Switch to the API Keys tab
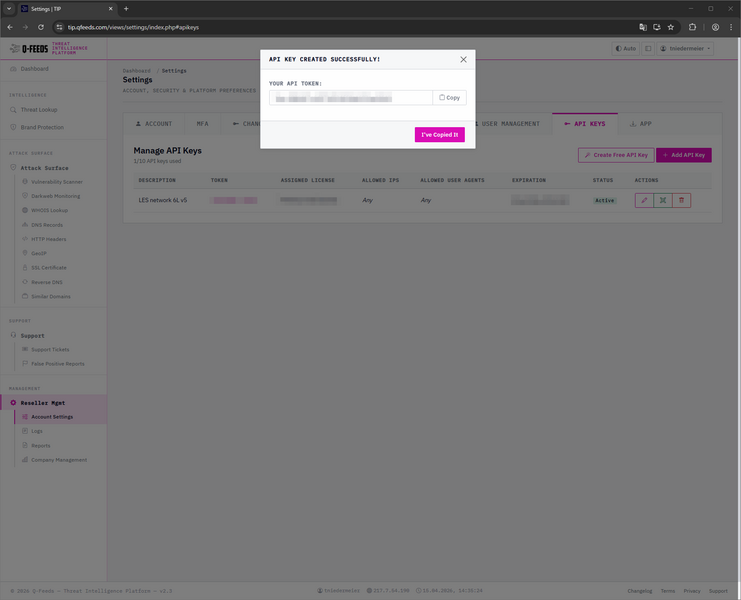Screen dimensions: 741x600 [585, 124]
